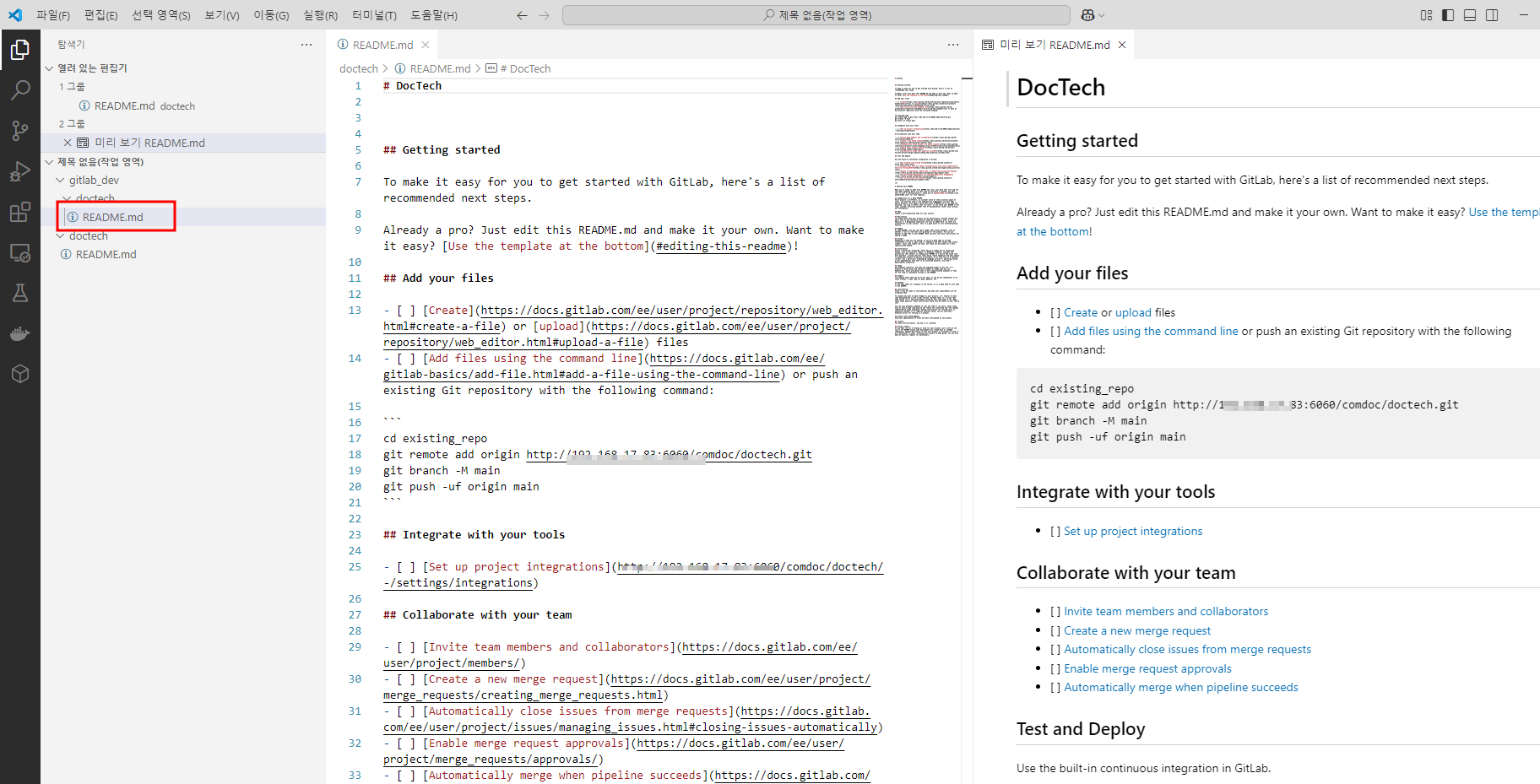Click the VS Code logo icon
The image size is (1540, 784).
pyautogui.click(x=15, y=14)
